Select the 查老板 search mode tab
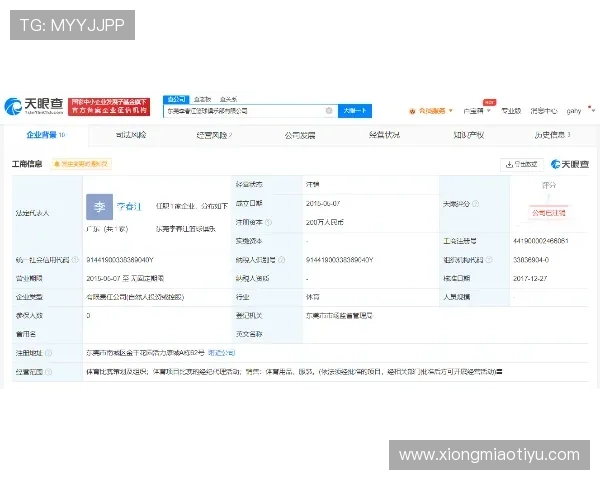This screenshot has width=600, height=480. [x=202, y=99]
